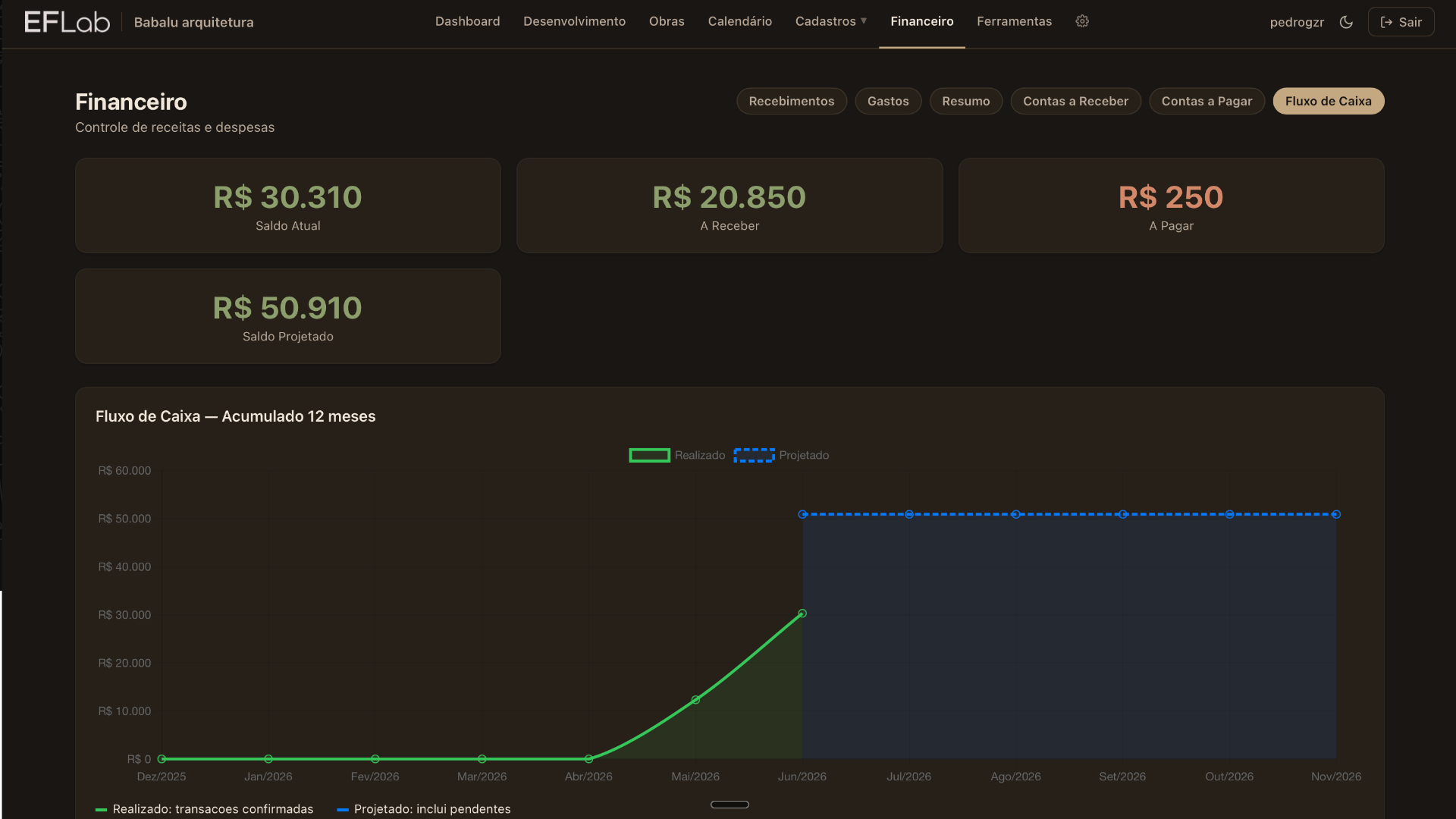Screen dimensions: 1456x819
Task: Click the EFLab logo
Action: tap(67, 22)
